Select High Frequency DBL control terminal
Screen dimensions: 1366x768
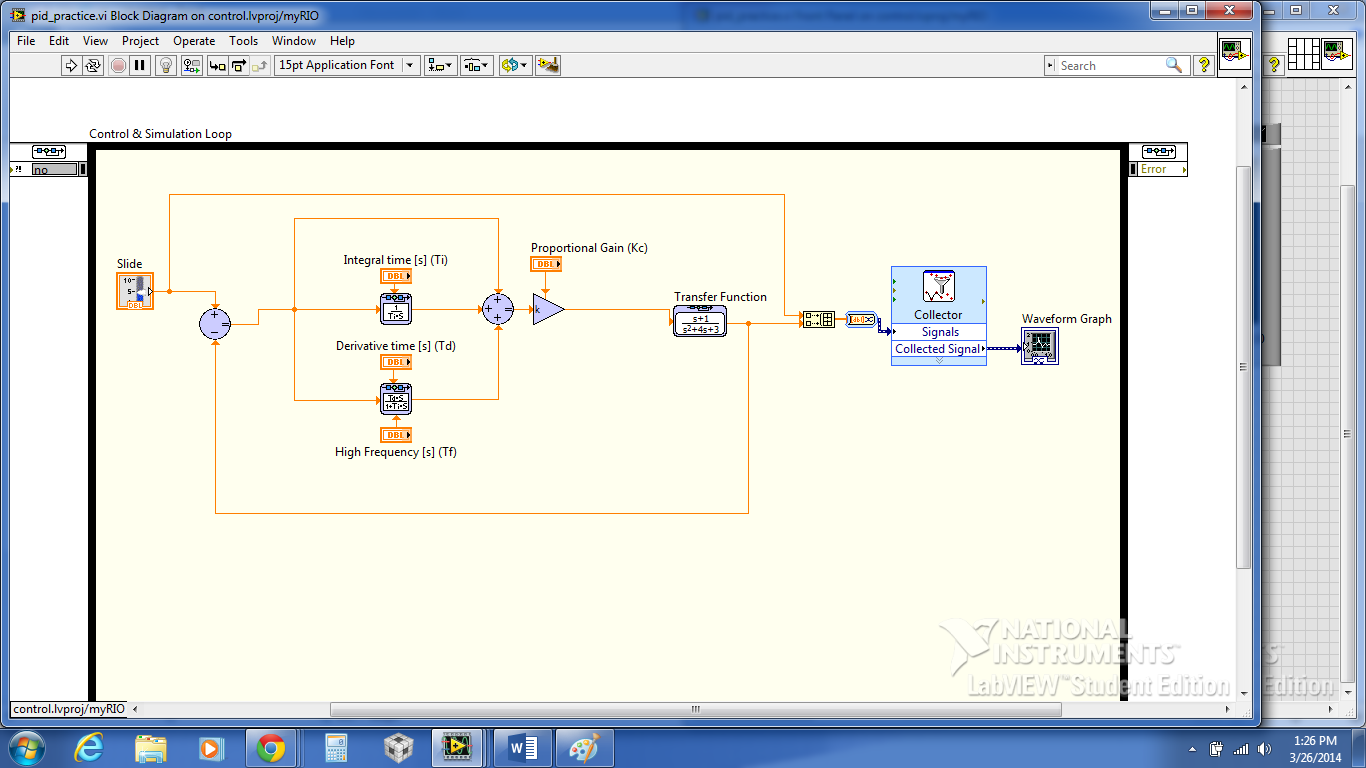396,435
